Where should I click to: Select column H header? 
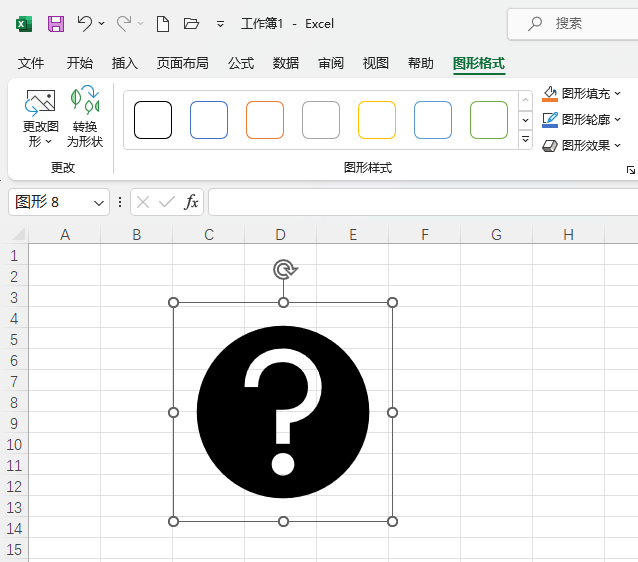568,235
